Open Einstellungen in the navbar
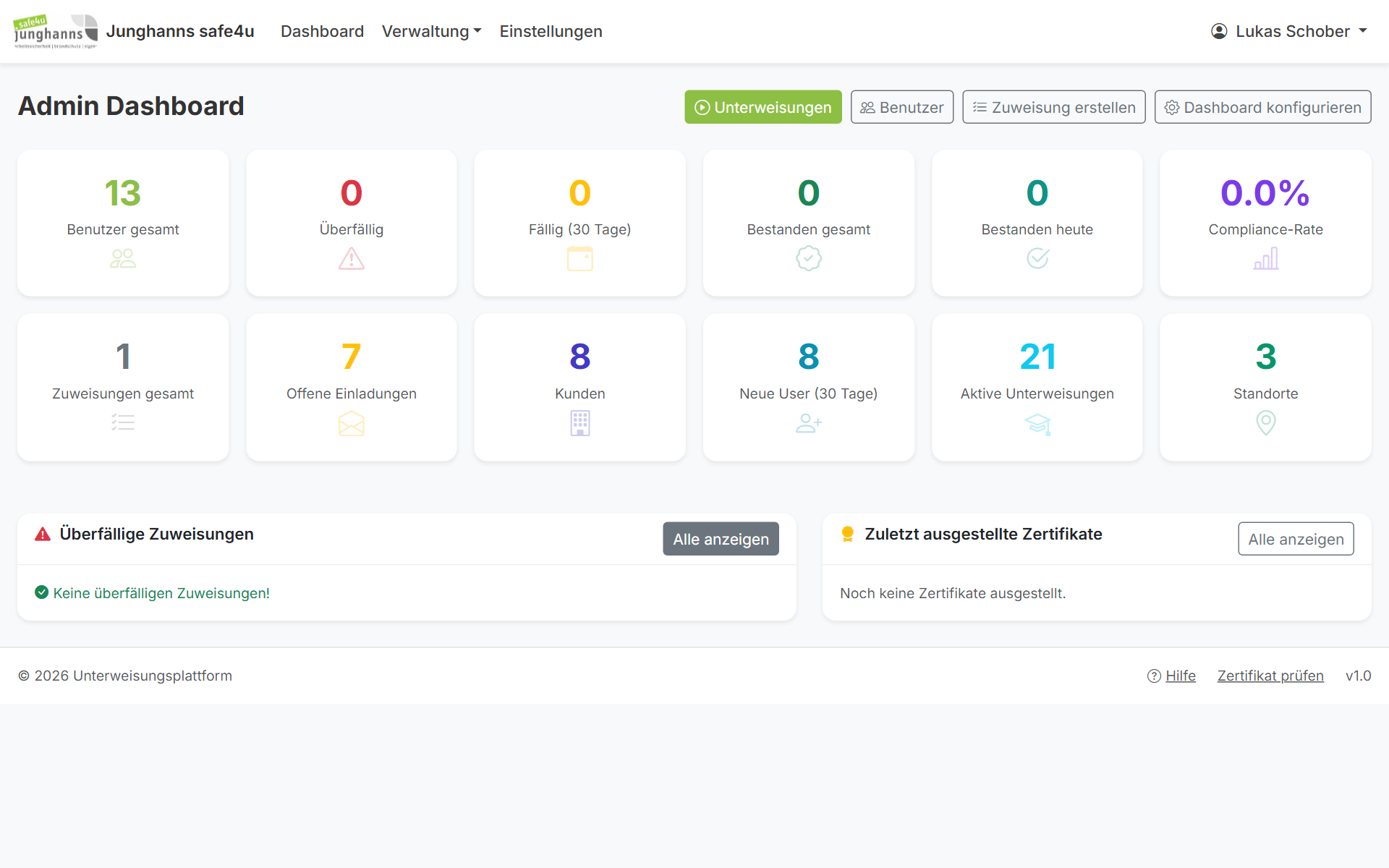This screenshot has width=1389, height=868. (551, 31)
